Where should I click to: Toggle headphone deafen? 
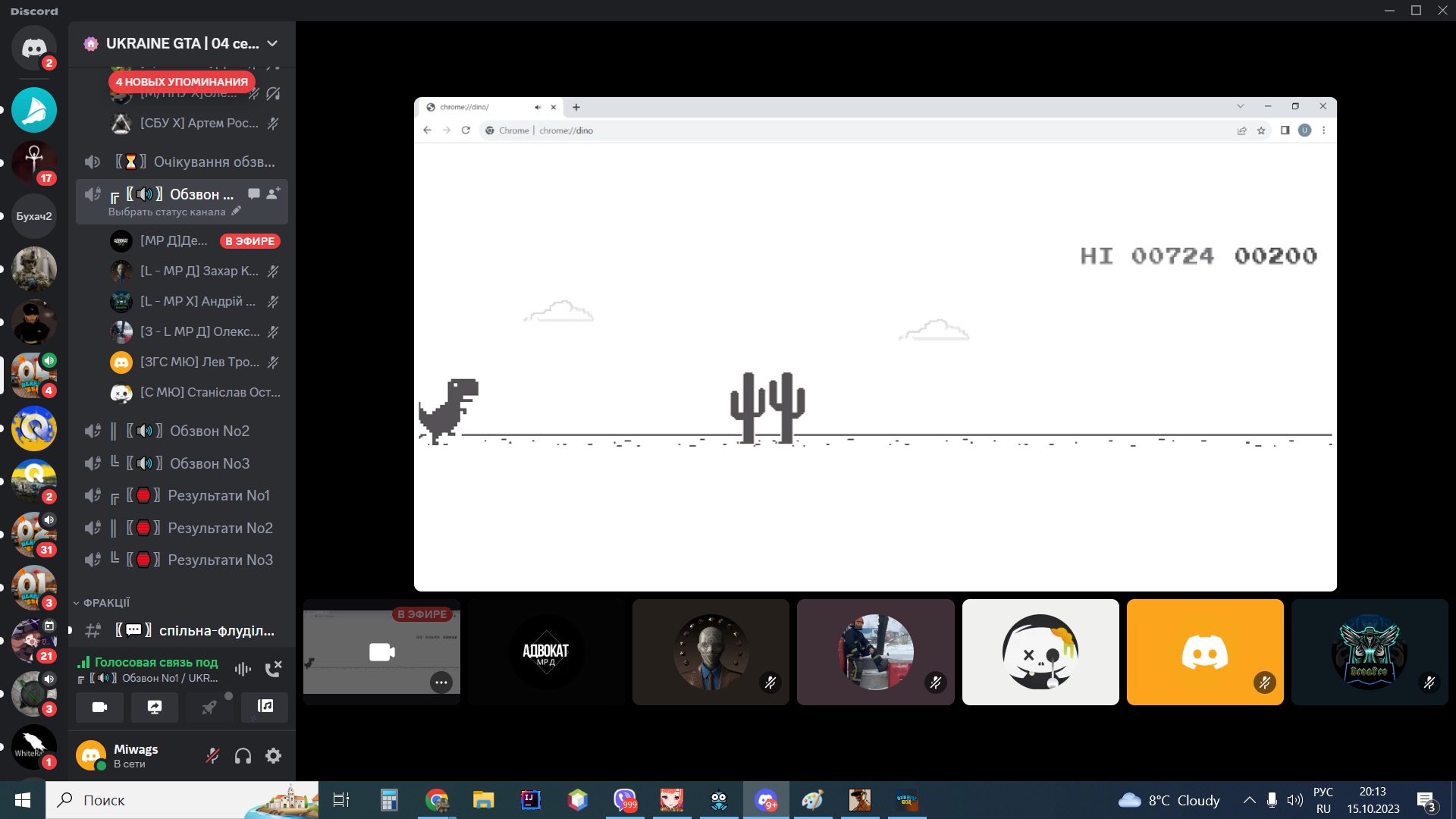243,756
